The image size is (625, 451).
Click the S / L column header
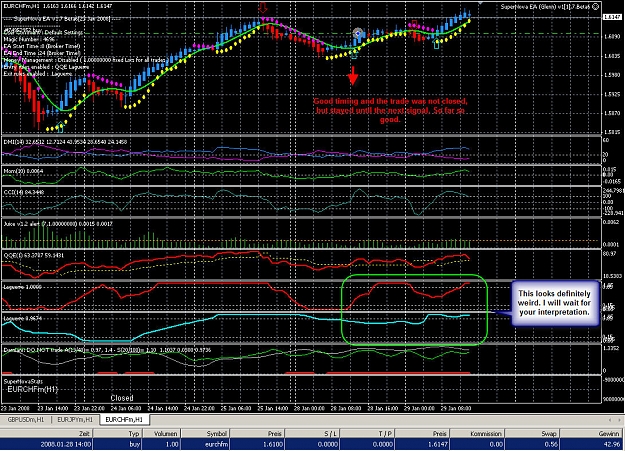tap(311, 434)
